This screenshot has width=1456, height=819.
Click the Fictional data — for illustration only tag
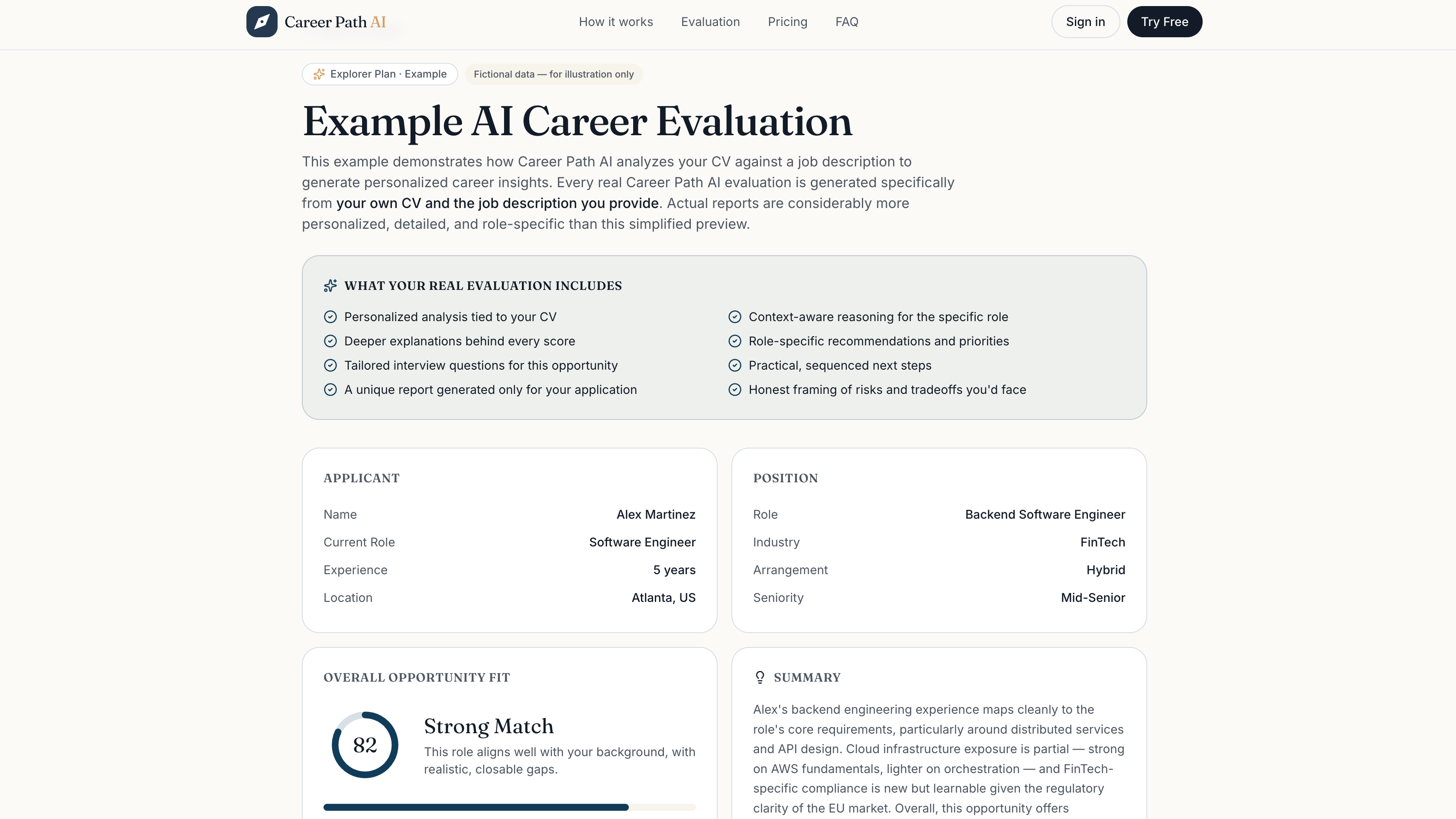tap(553, 74)
